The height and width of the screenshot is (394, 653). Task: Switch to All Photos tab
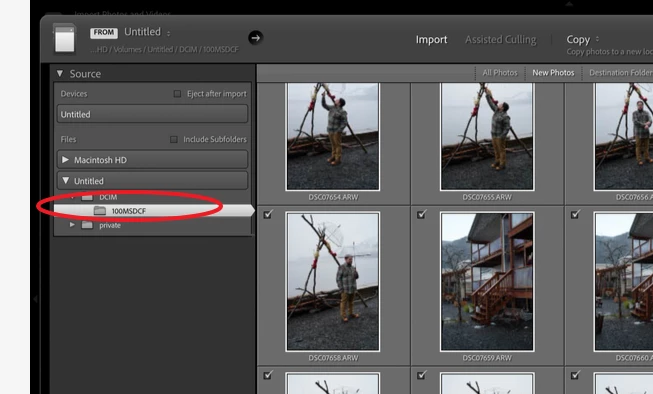point(500,73)
